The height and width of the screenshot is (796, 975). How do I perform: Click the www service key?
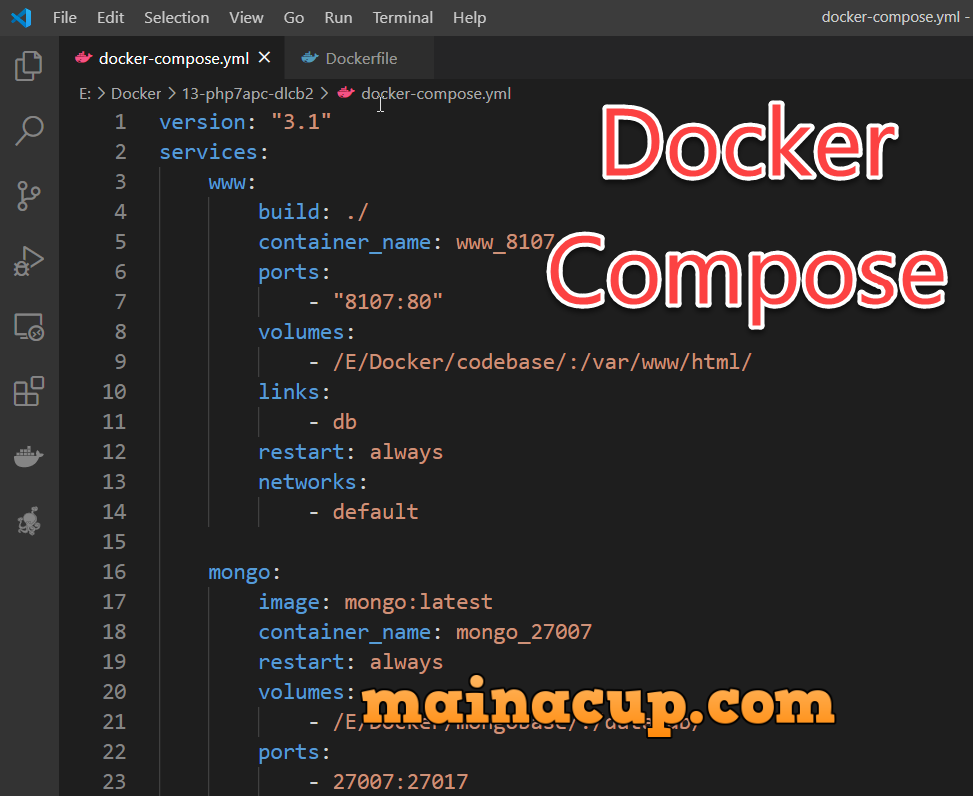coord(226,182)
